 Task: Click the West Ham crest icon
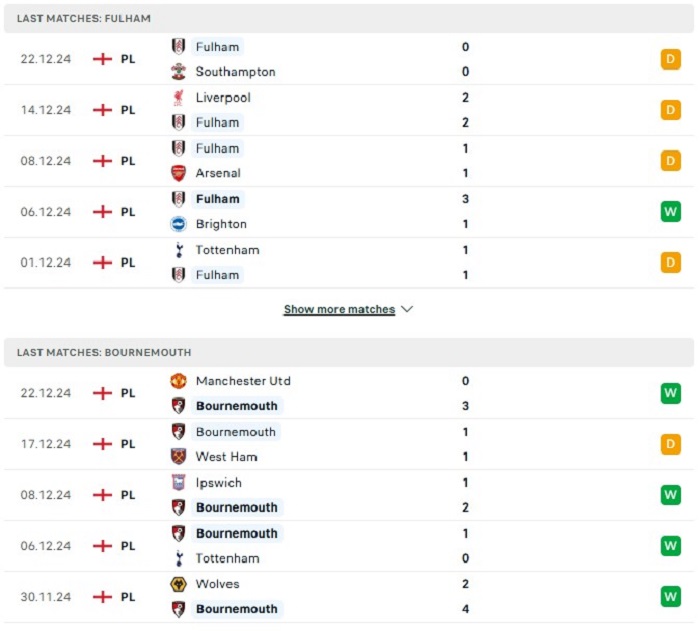[x=178, y=456]
